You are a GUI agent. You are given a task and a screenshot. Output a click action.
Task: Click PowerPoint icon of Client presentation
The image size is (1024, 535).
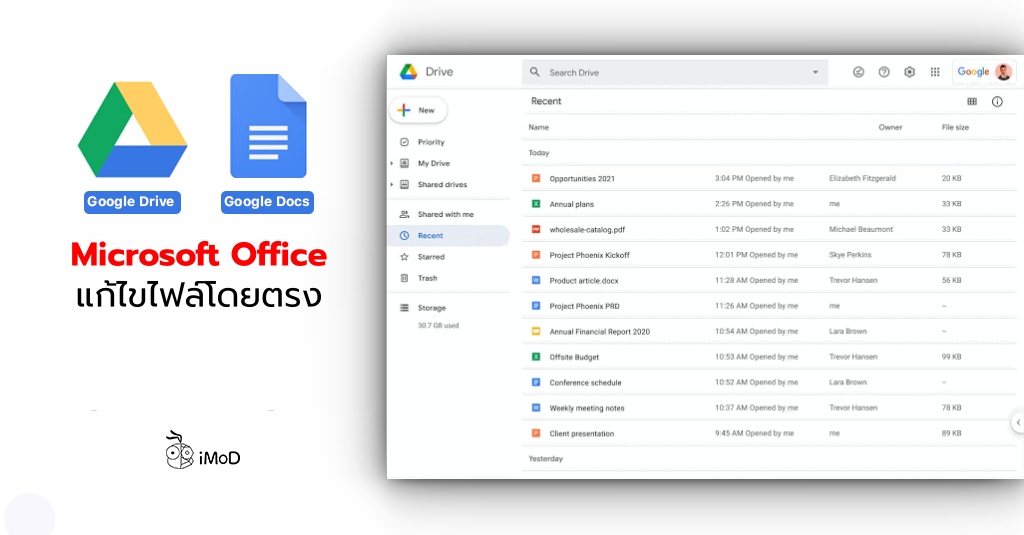(x=536, y=433)
